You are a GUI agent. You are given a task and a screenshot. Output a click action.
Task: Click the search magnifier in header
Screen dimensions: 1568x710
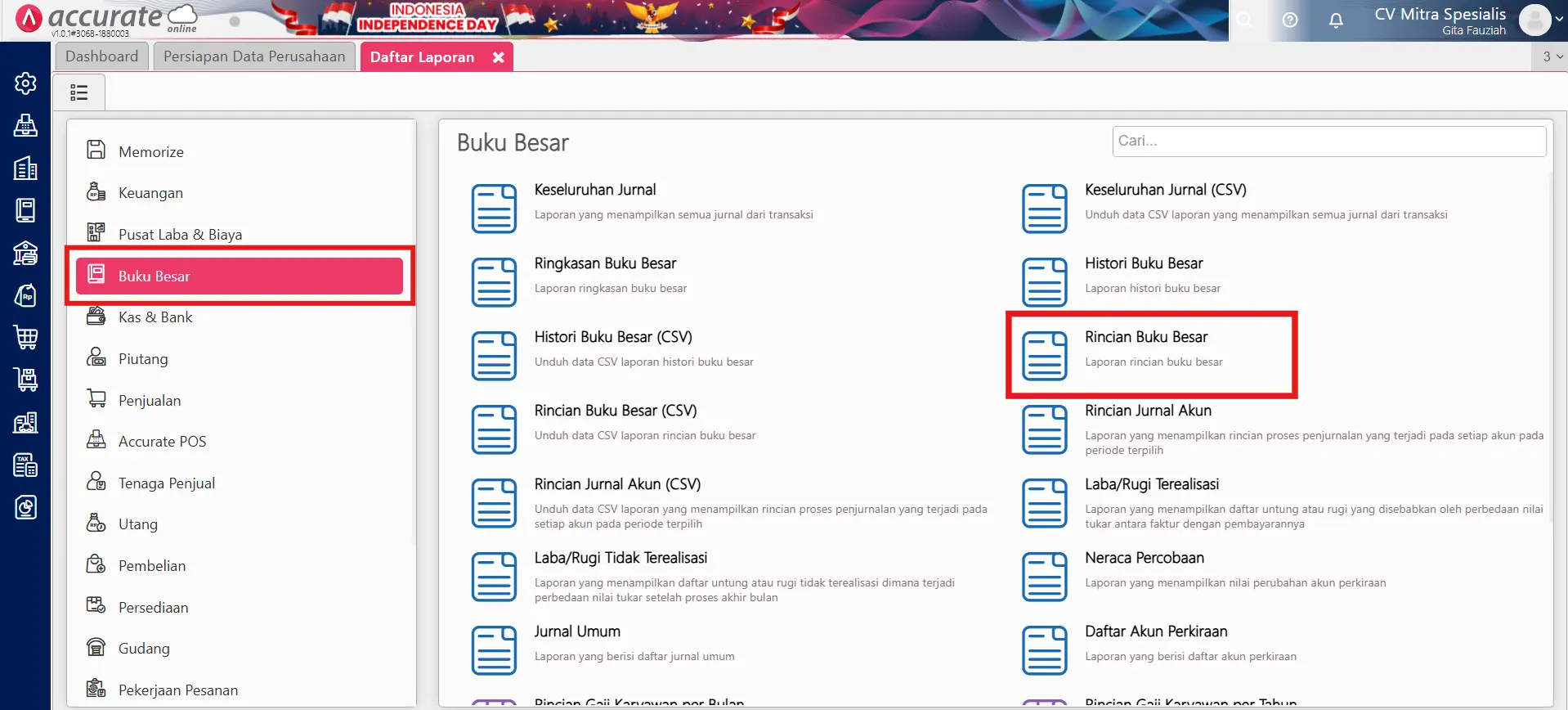tap(1243, 20)
